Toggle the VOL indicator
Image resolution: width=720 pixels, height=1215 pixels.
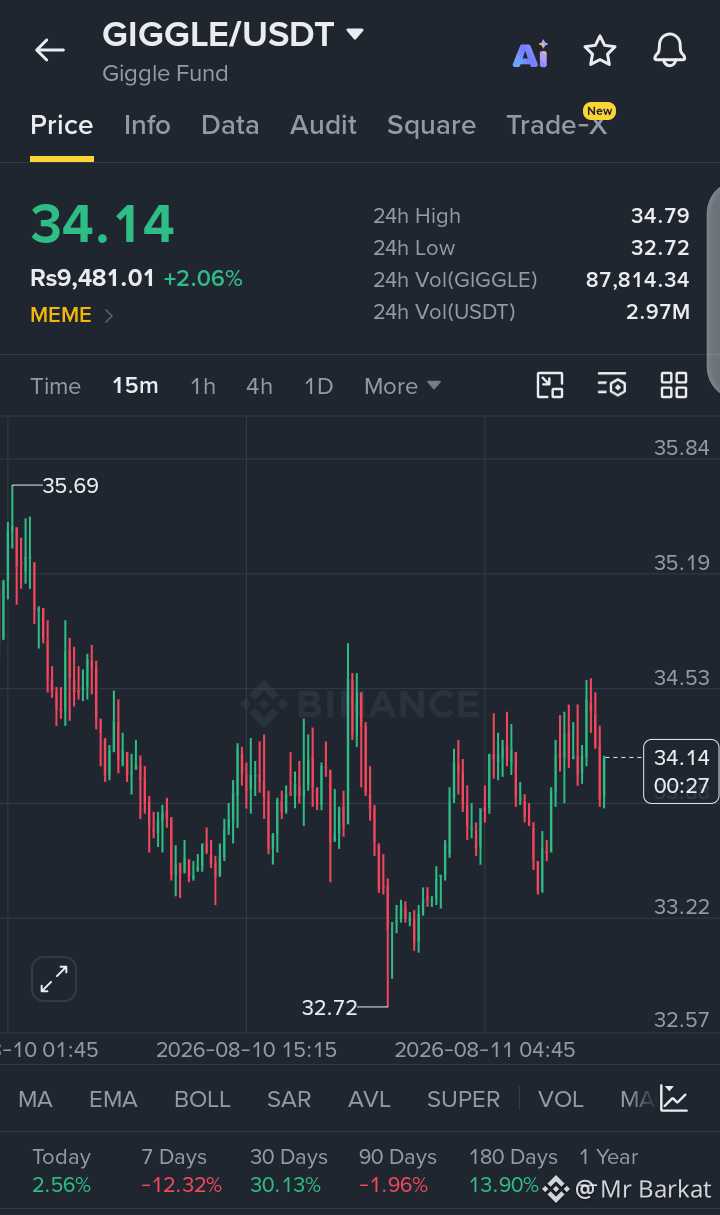[x=560, y=1099]
